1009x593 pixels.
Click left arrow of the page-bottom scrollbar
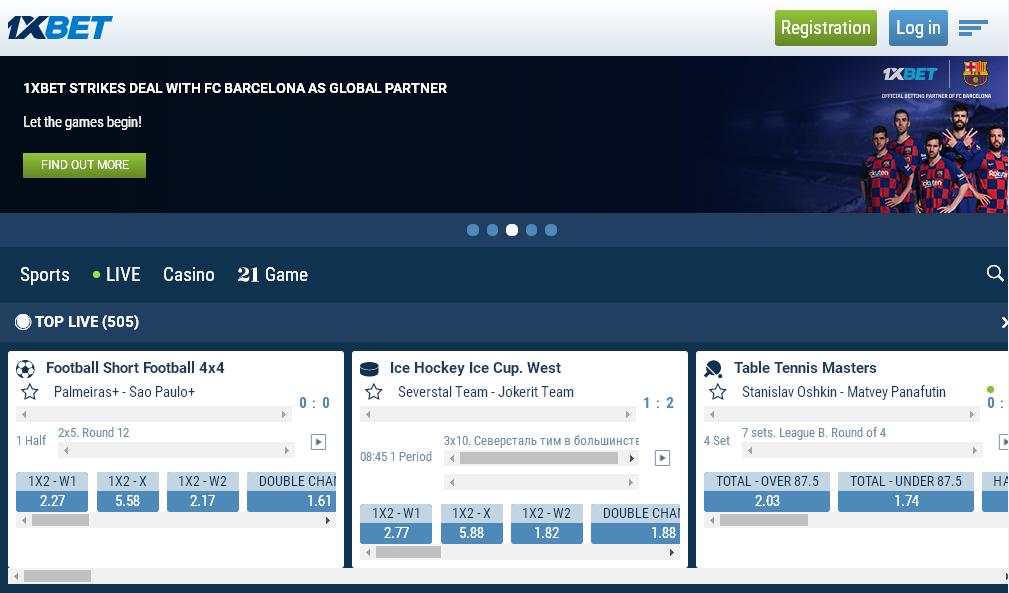(x=16, y=576)
